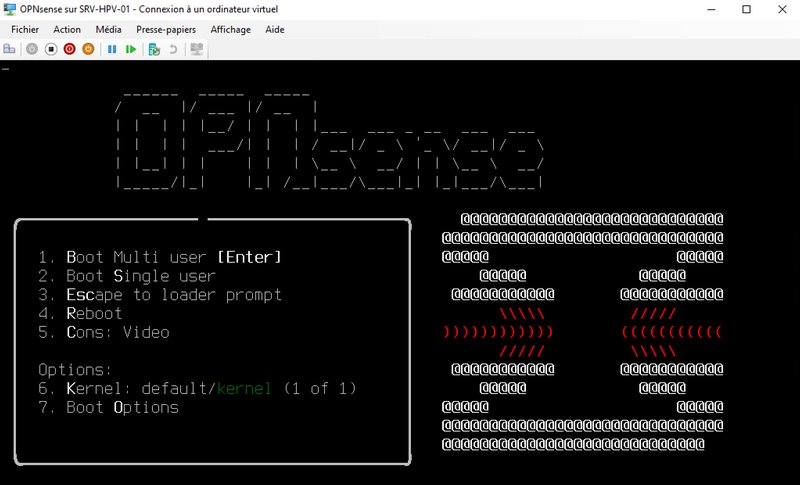Pause the virtual machine
Image resolution: width=800 pixels, height=485 pixels.
click(112, 49)
